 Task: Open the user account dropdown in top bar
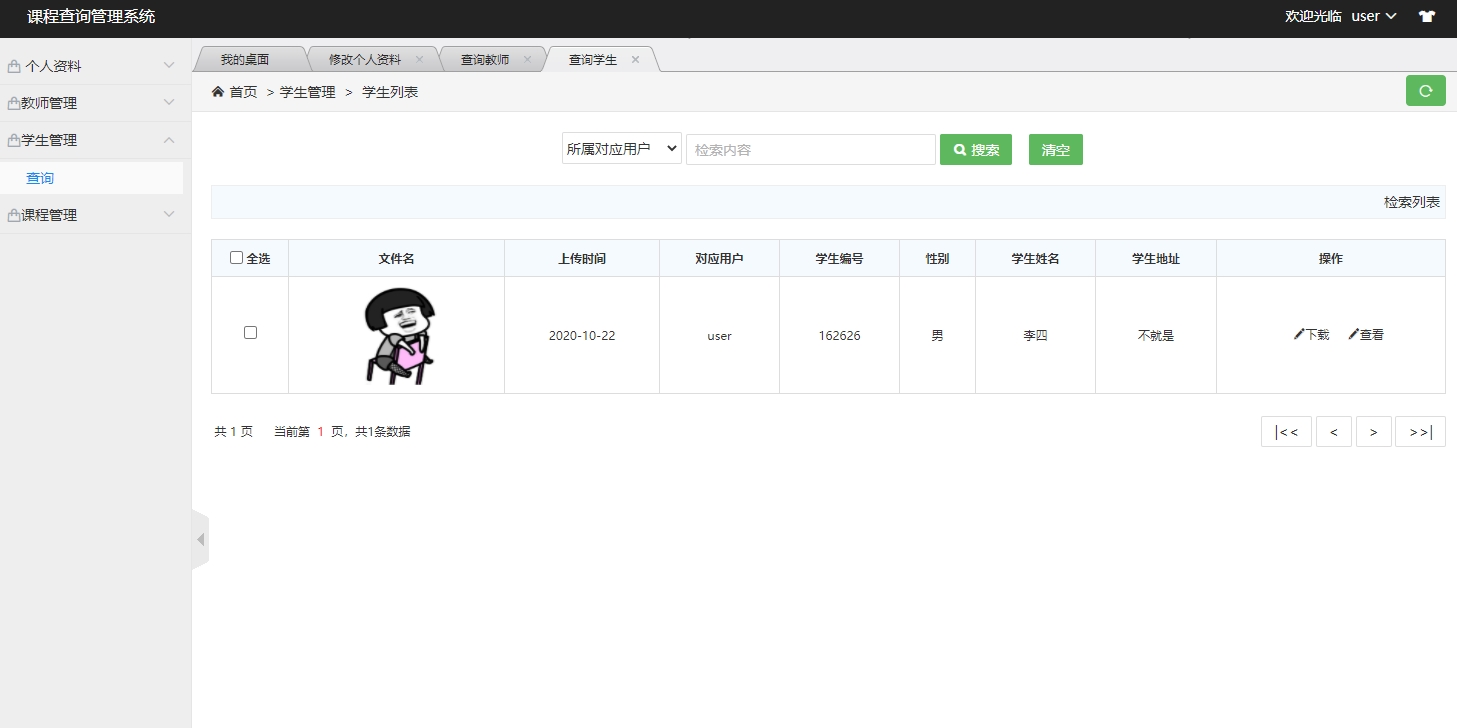pyautogui.click(x=1372, y=16)
